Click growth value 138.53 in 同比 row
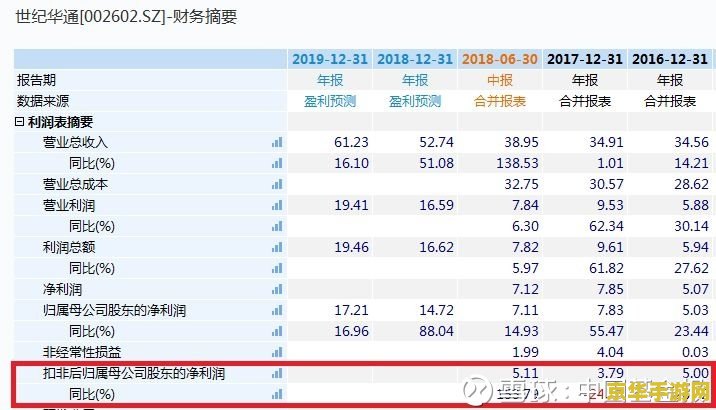This screenshot has width=716, height=410. coord(518,163)
